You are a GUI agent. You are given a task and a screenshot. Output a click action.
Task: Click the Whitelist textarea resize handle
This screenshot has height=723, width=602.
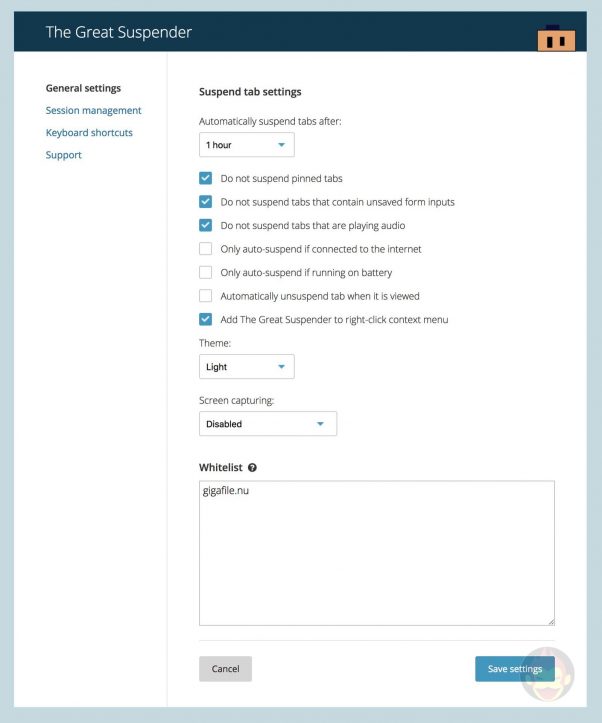(x=550, y=621)
